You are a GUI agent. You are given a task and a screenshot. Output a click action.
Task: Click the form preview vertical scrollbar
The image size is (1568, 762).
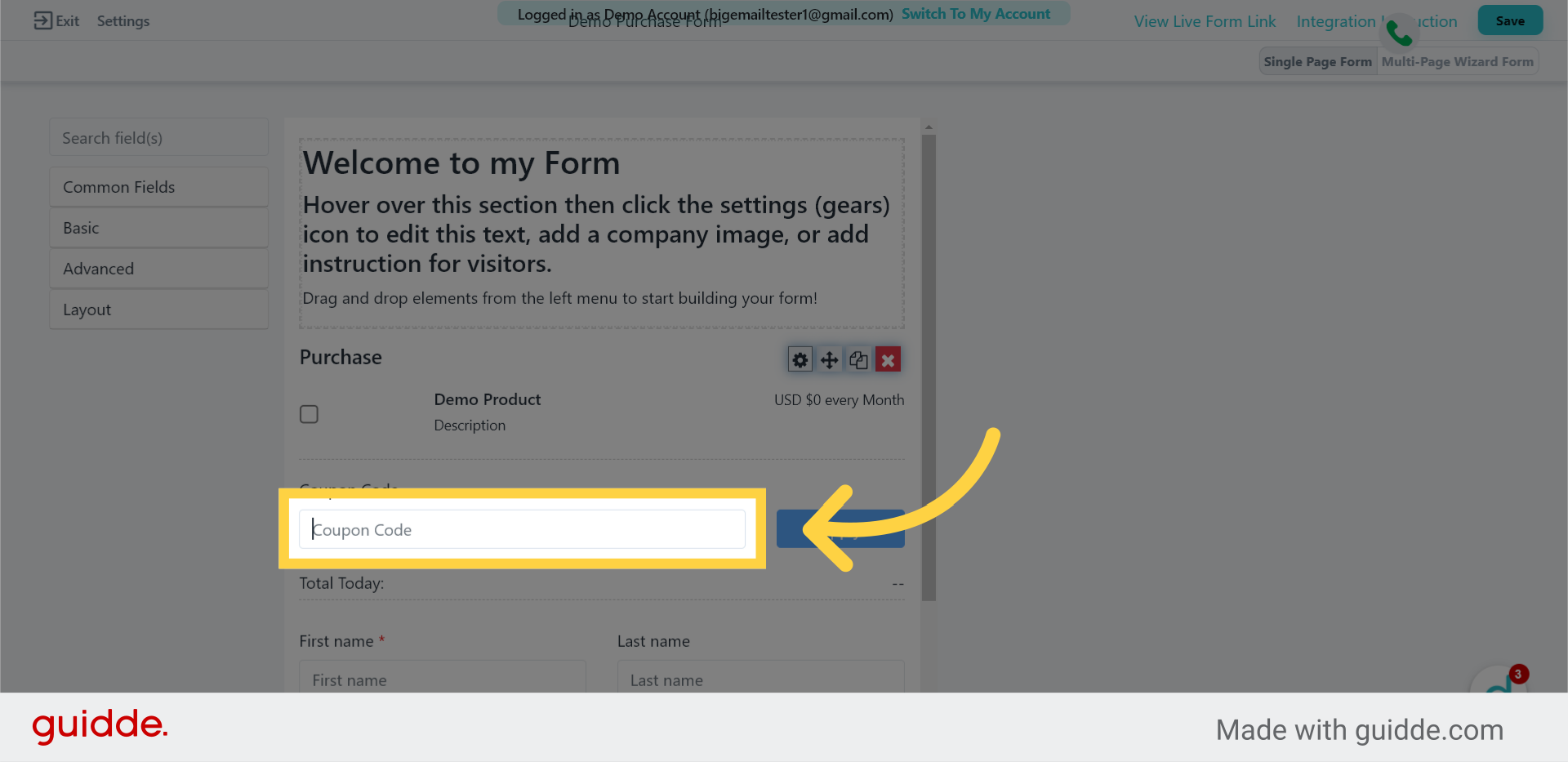coord(929,368)
